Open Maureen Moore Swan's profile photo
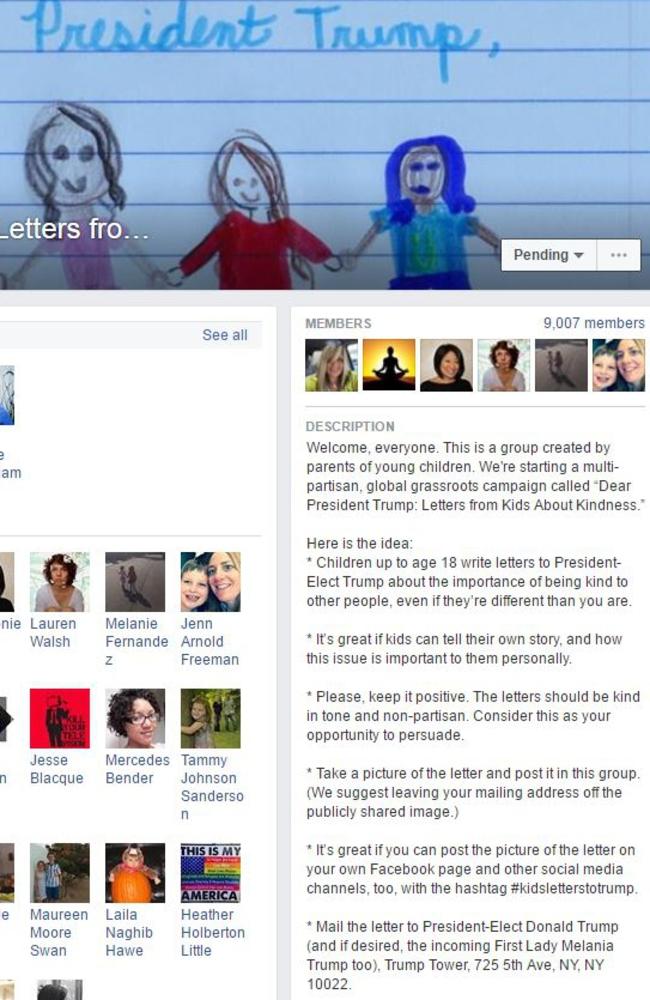650x1000 pixels. [x=60, y=872]
